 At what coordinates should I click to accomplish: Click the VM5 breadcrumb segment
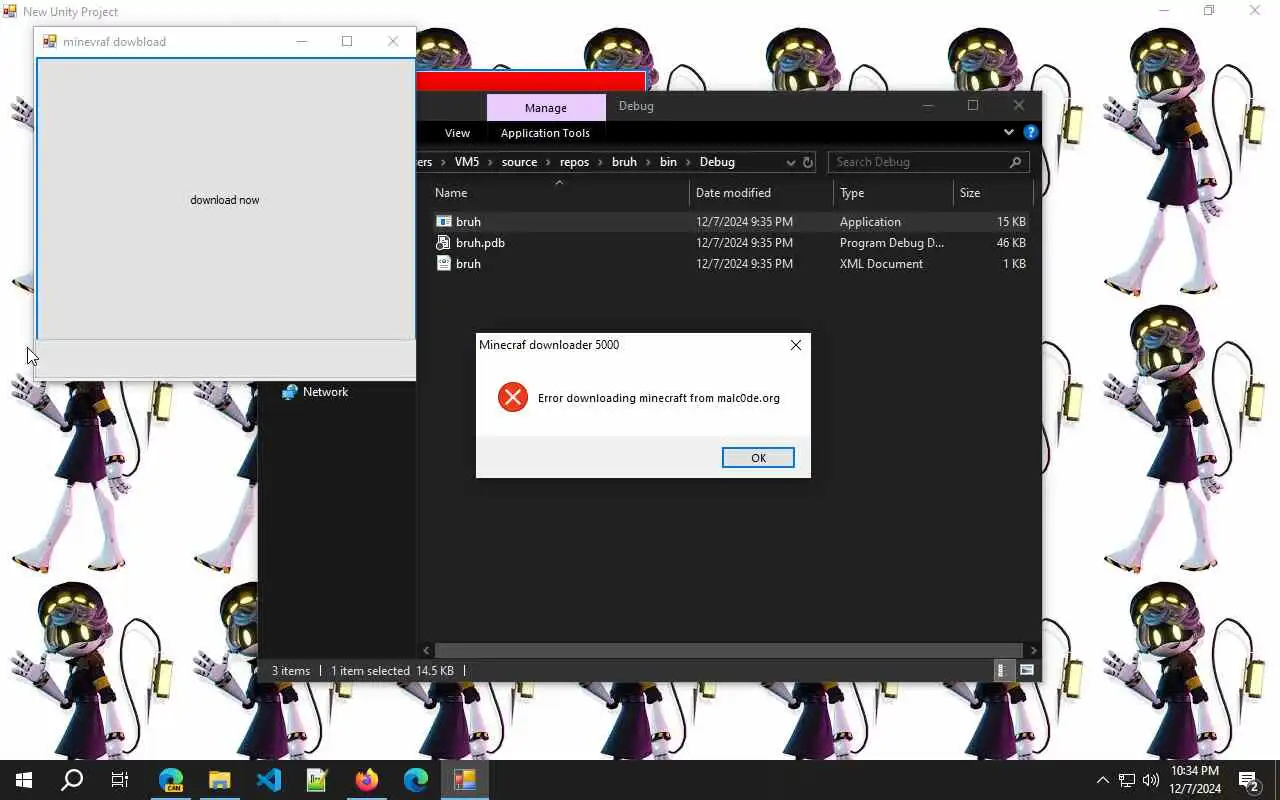pos(466,162)
